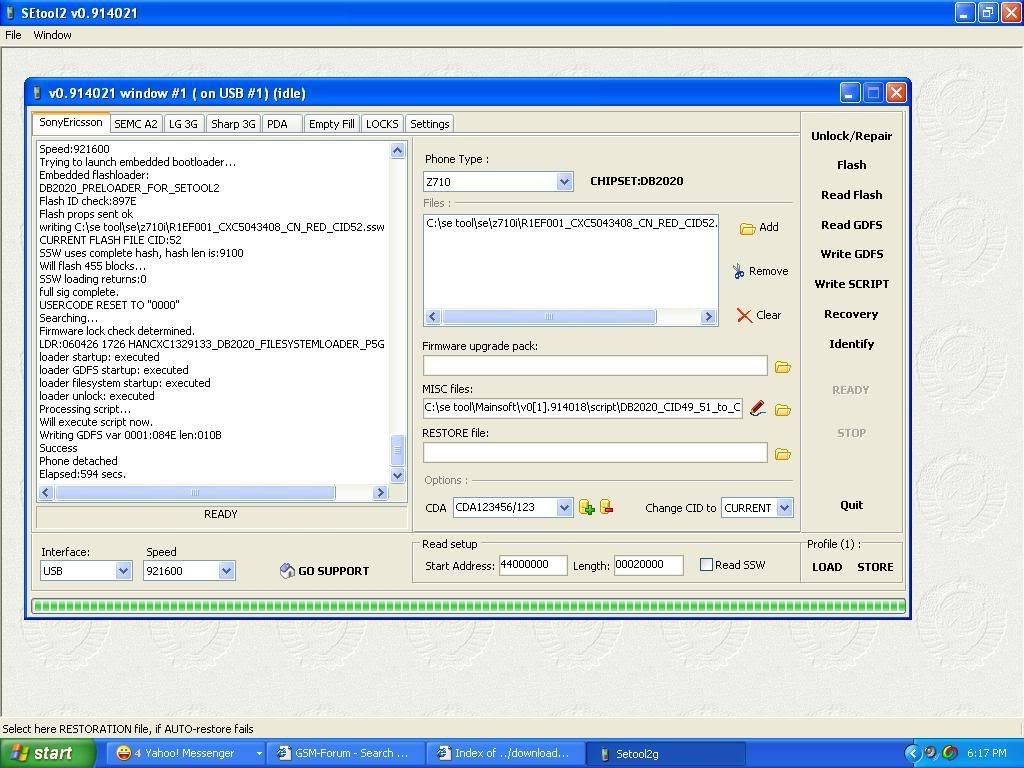Click the Write SCRIPT button
This screenshot has width=1024, height=768.
click(852, 284)
